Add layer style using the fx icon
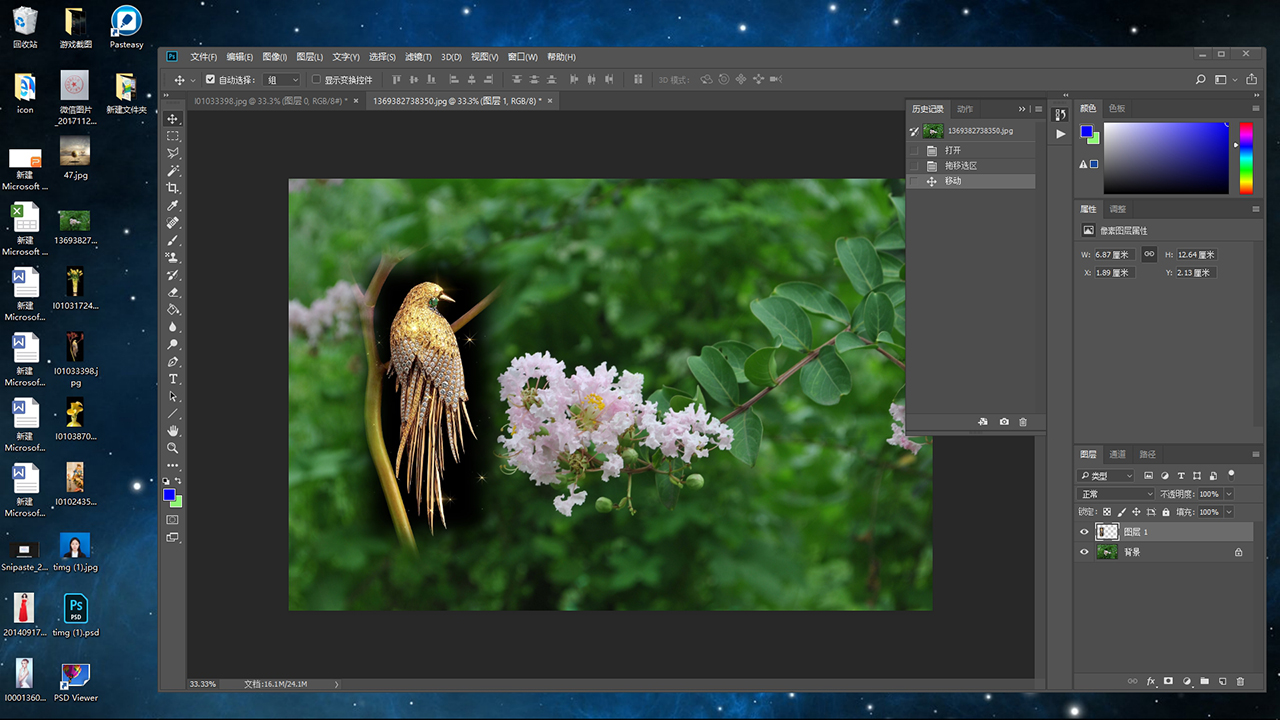The height and width of the screenshot is (720, 1280). [1151, 681]
